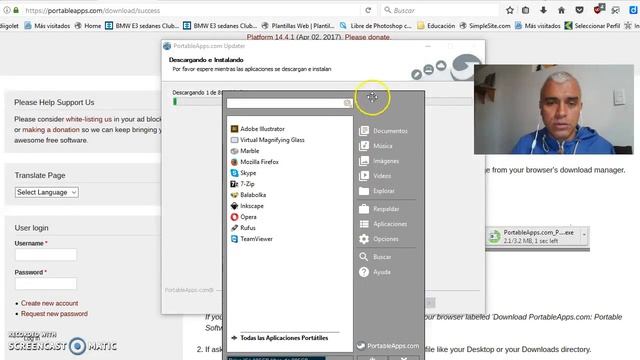640x360 pixels.
Task: Open Opciones settings menu
Action: pos(379,239)
